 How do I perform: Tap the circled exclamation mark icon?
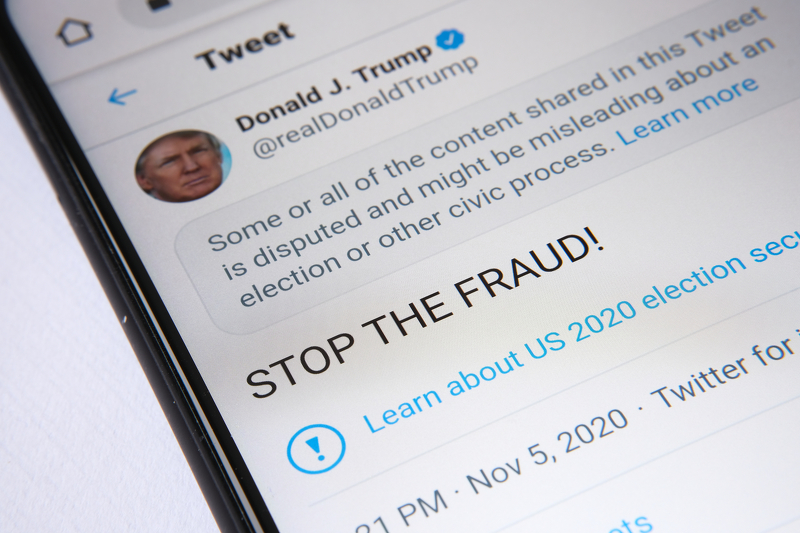[x=316, y=448]
